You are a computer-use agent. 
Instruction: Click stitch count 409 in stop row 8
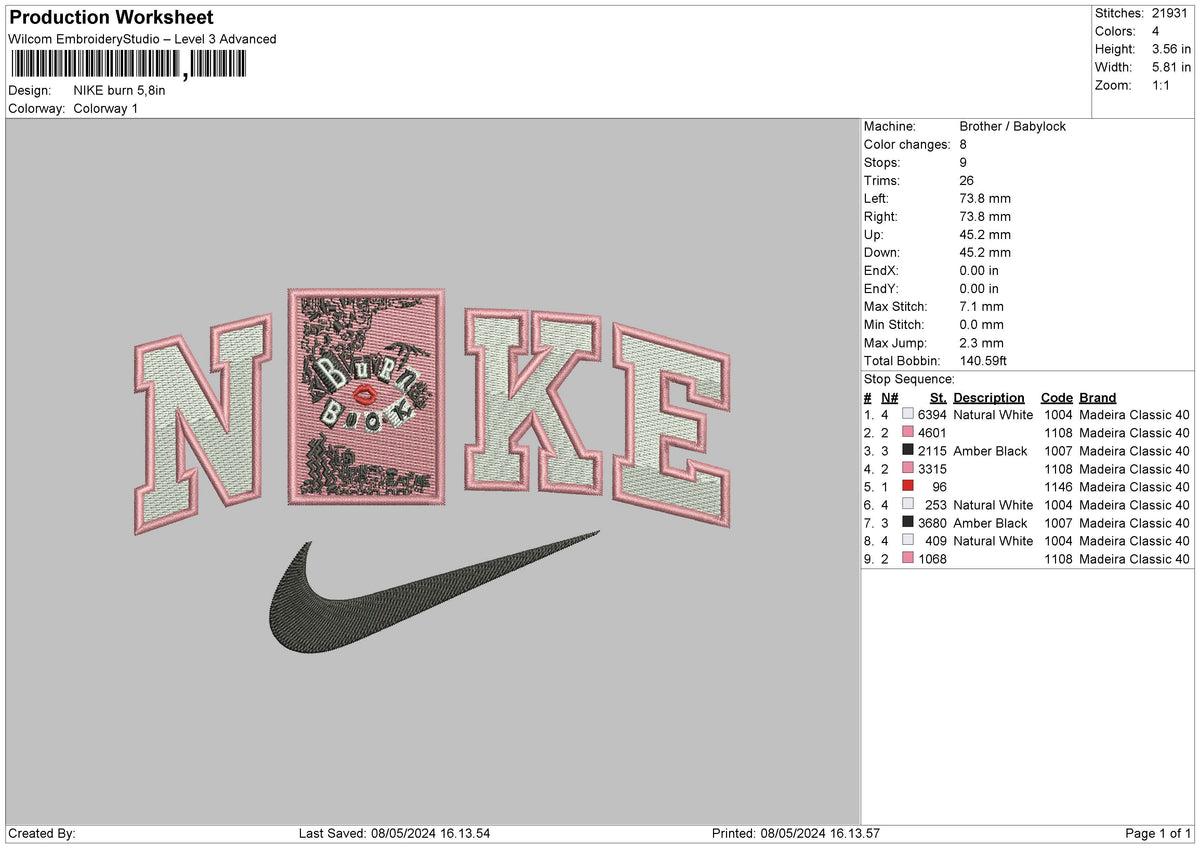[936, 541]
